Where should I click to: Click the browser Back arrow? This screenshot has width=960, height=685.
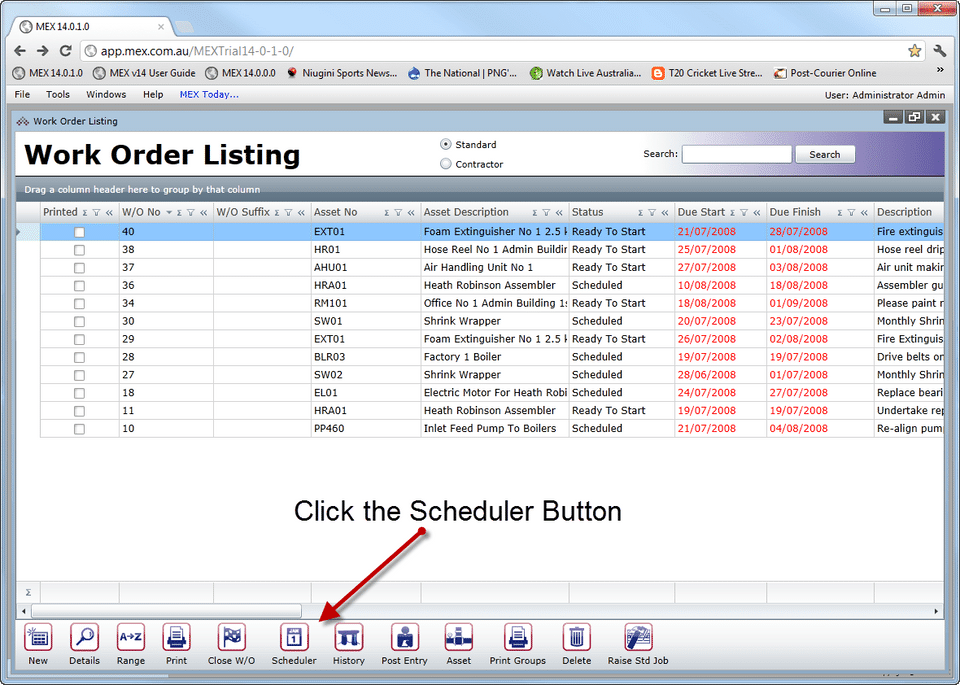20,51
